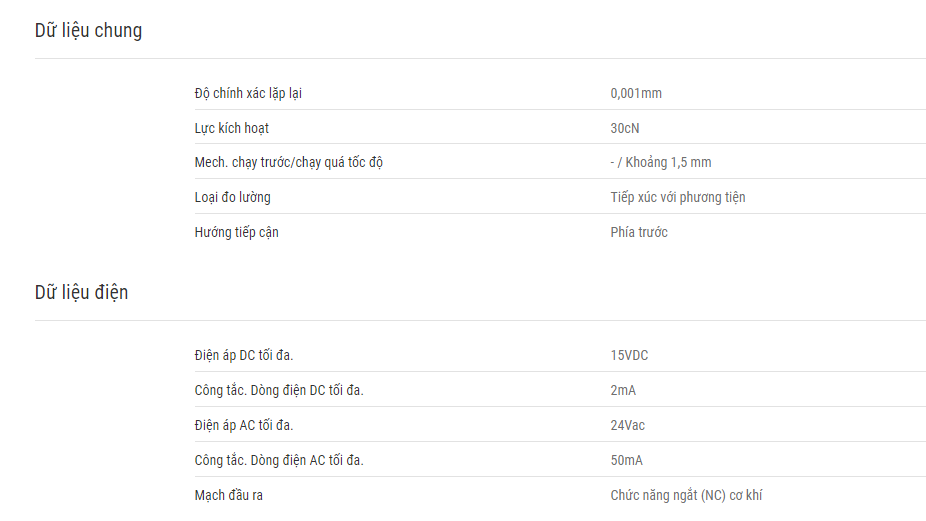Select the 'Độ chính xác lặp lại' label

pos(248,93)
